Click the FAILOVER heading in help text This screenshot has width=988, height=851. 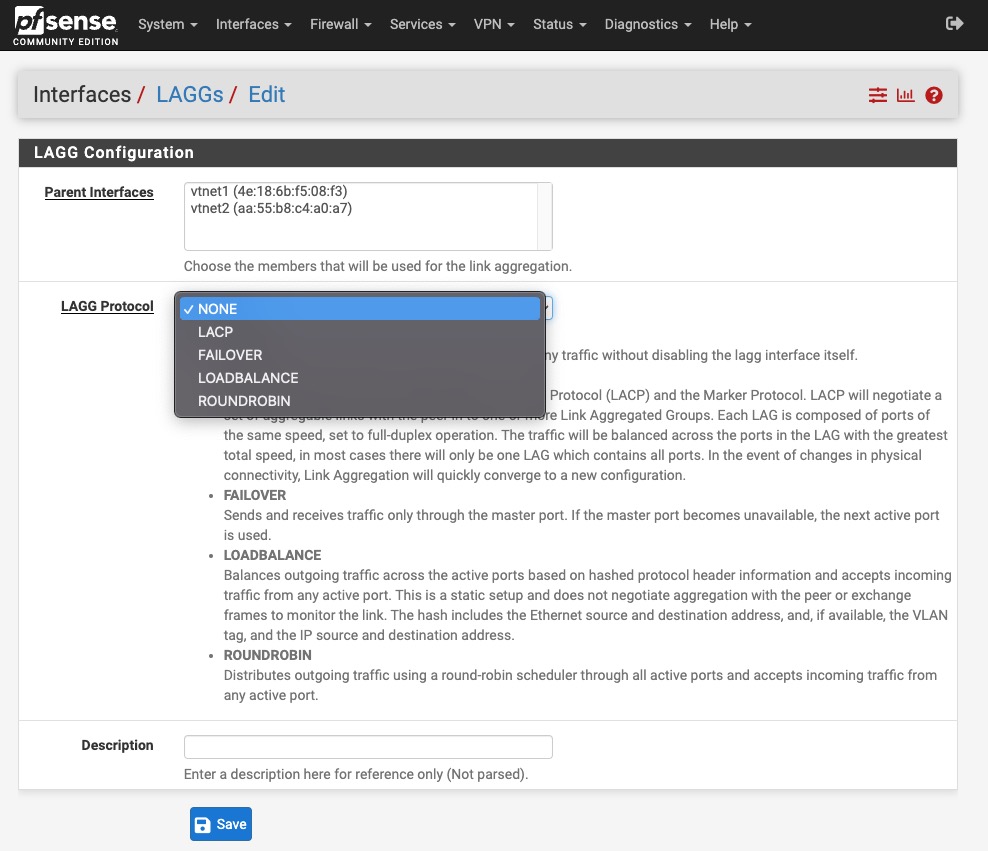coord(255,495)
